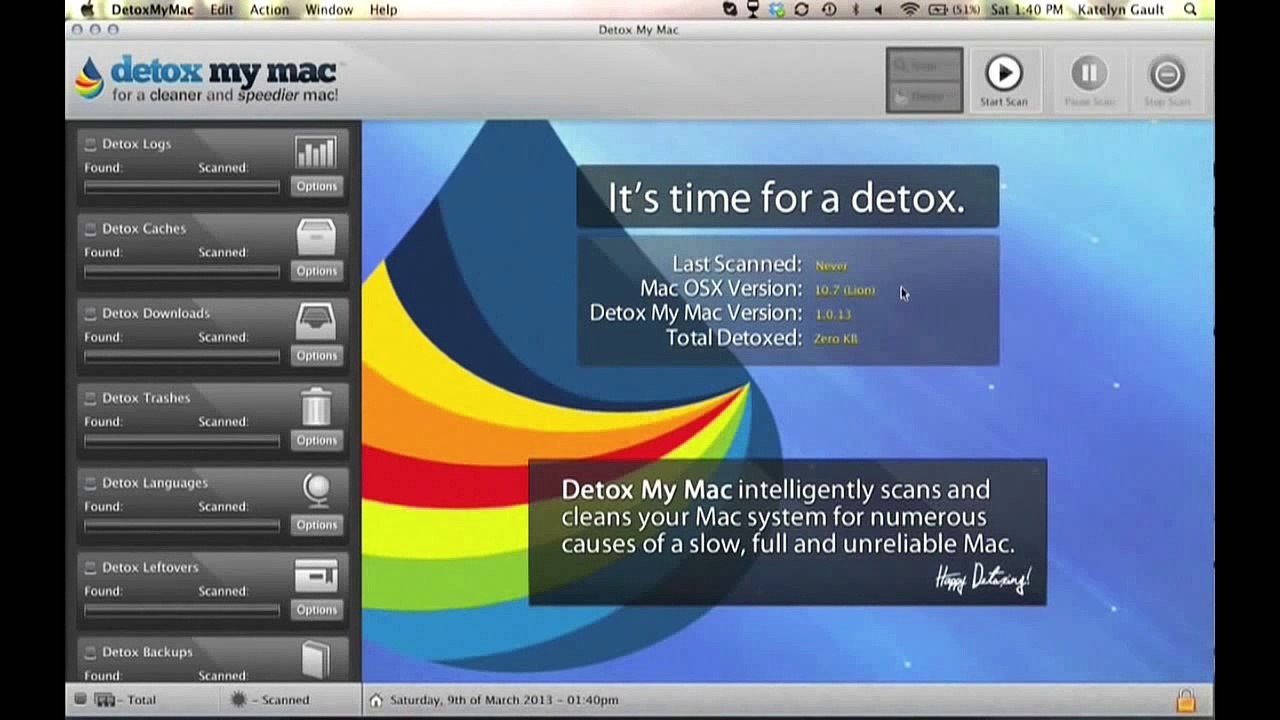Click the Scanned gear icon in status bar
1280x720 pixels.
point(238,700)
